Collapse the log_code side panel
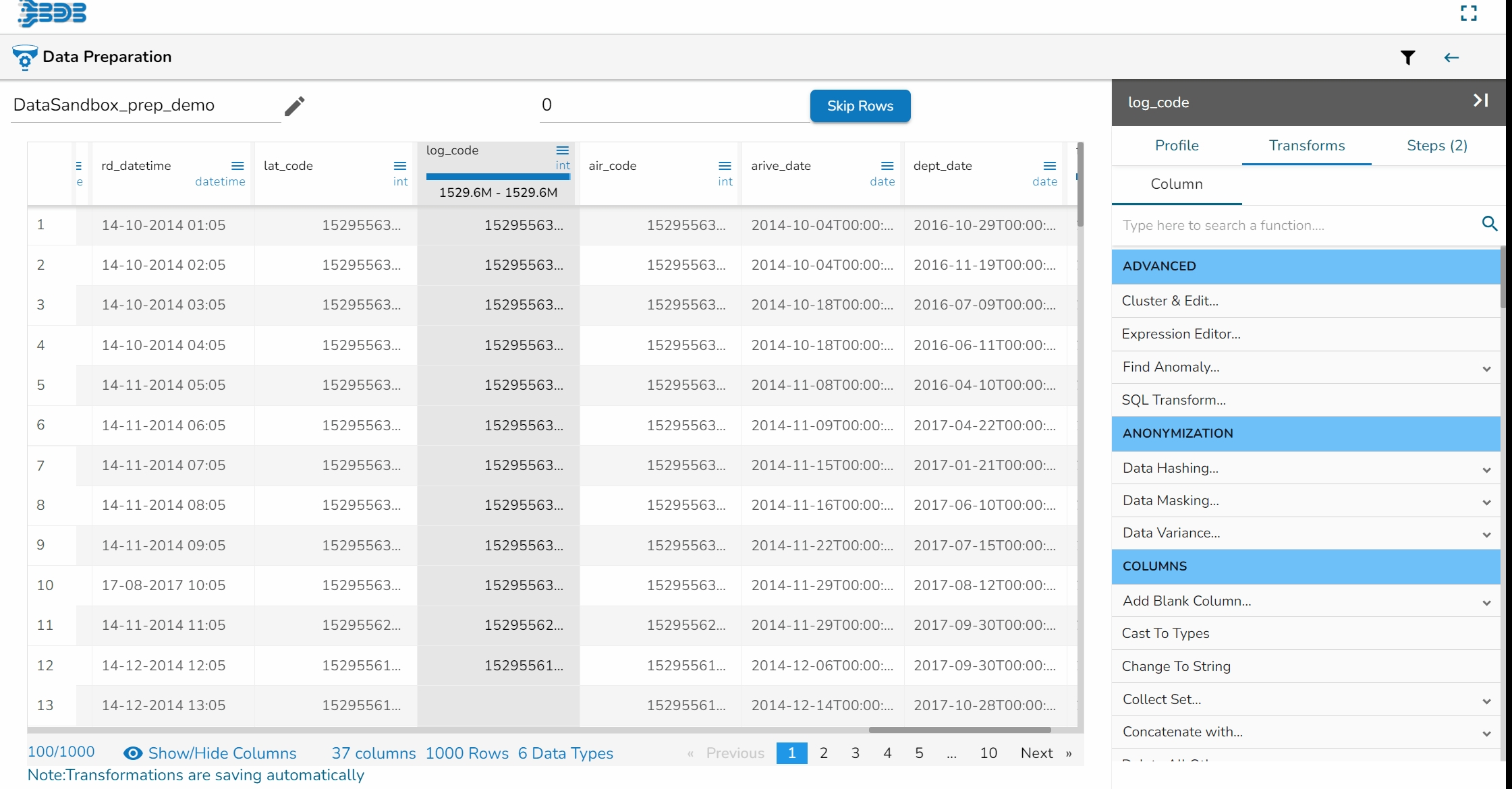 [1480, 101]
